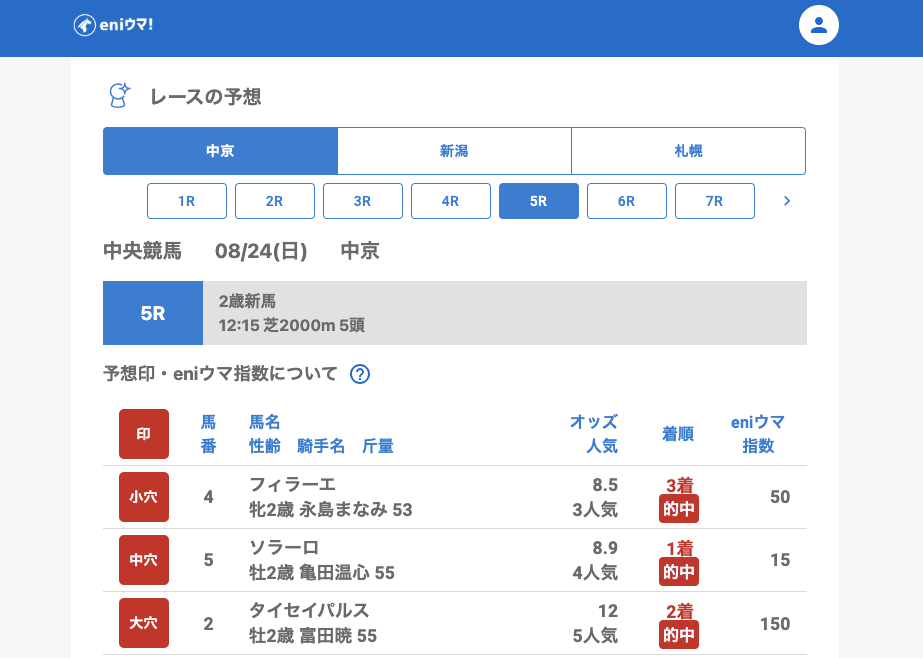The image size is (923, 658).
Task: Click the 小穴 prediction mark badge
Action: pyautogui.click(x=144, y=497)
